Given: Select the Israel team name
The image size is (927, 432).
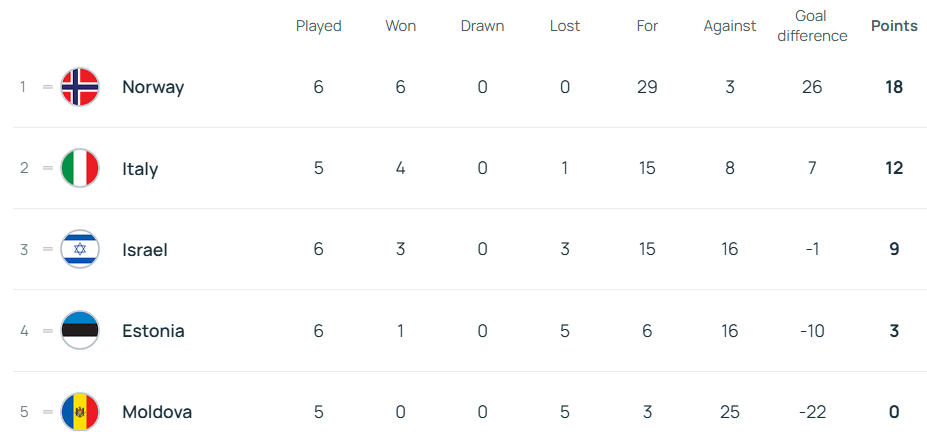Looking at the screenshot, I should [x=144, y=250].
